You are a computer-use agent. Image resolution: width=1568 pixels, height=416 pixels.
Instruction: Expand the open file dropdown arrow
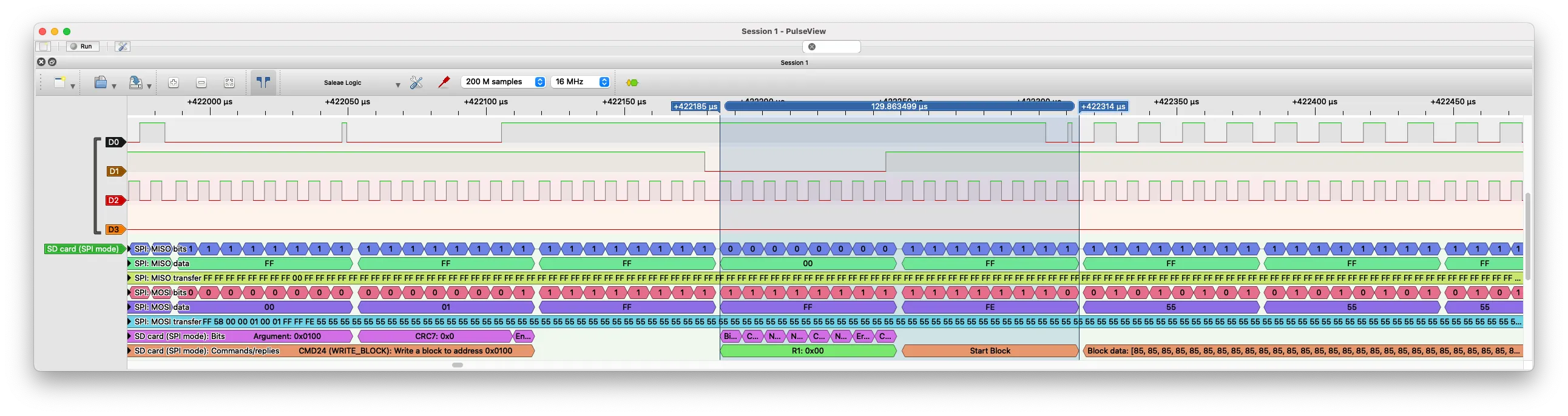click(114, 86)
